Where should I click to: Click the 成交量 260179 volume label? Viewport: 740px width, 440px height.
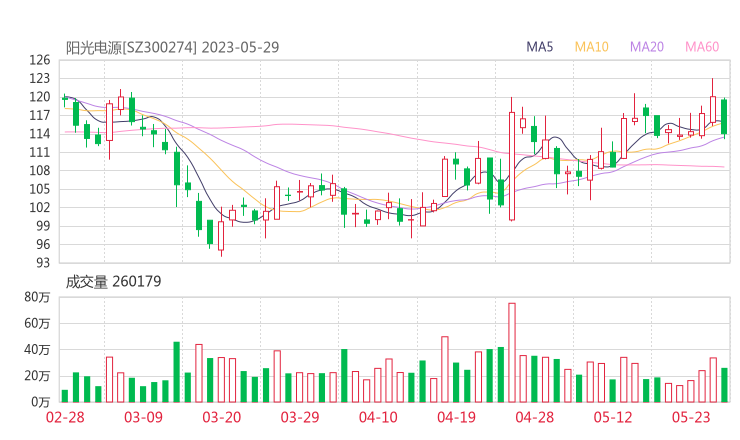[113, 281]
